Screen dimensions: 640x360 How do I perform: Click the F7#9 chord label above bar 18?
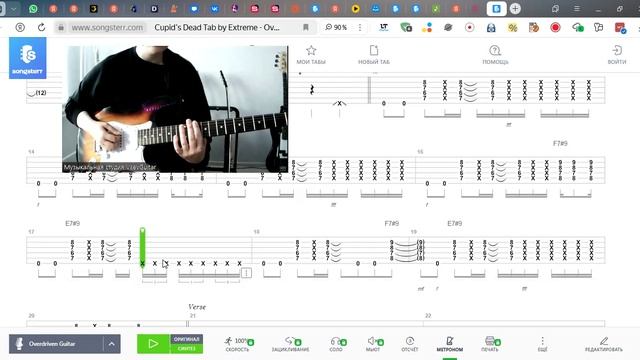[x=391, y=223]
